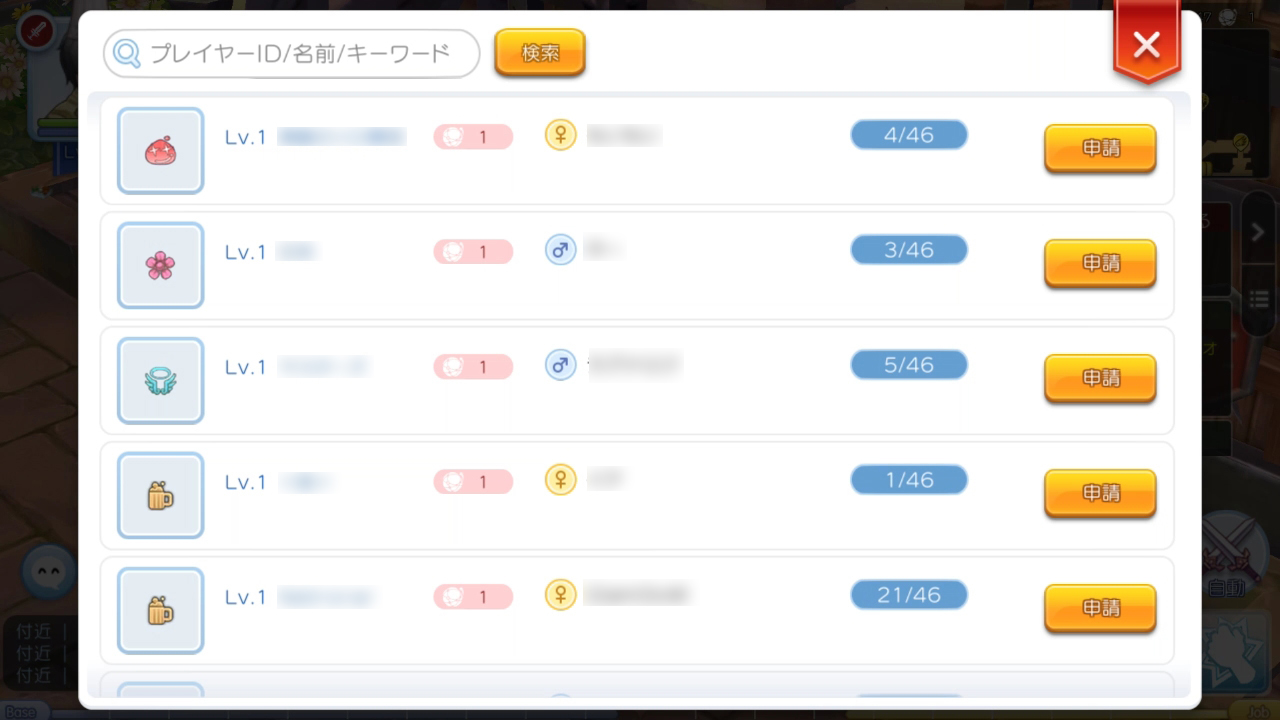Click the beer mug emblem beside 1/46

pos(160,495)
